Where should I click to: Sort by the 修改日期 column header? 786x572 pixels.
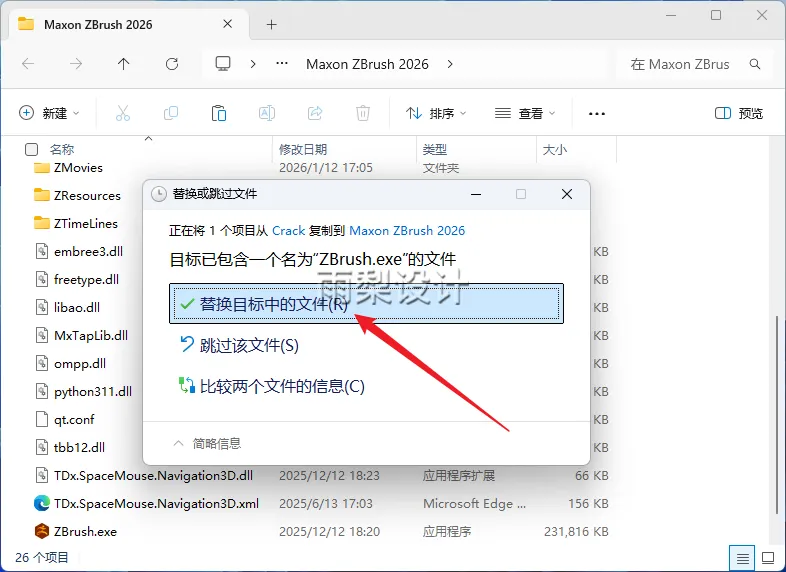click(303, 149)
